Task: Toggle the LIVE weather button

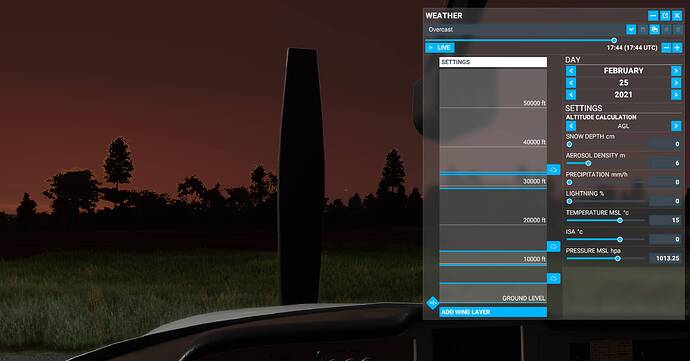Action: tap(440, 48)
